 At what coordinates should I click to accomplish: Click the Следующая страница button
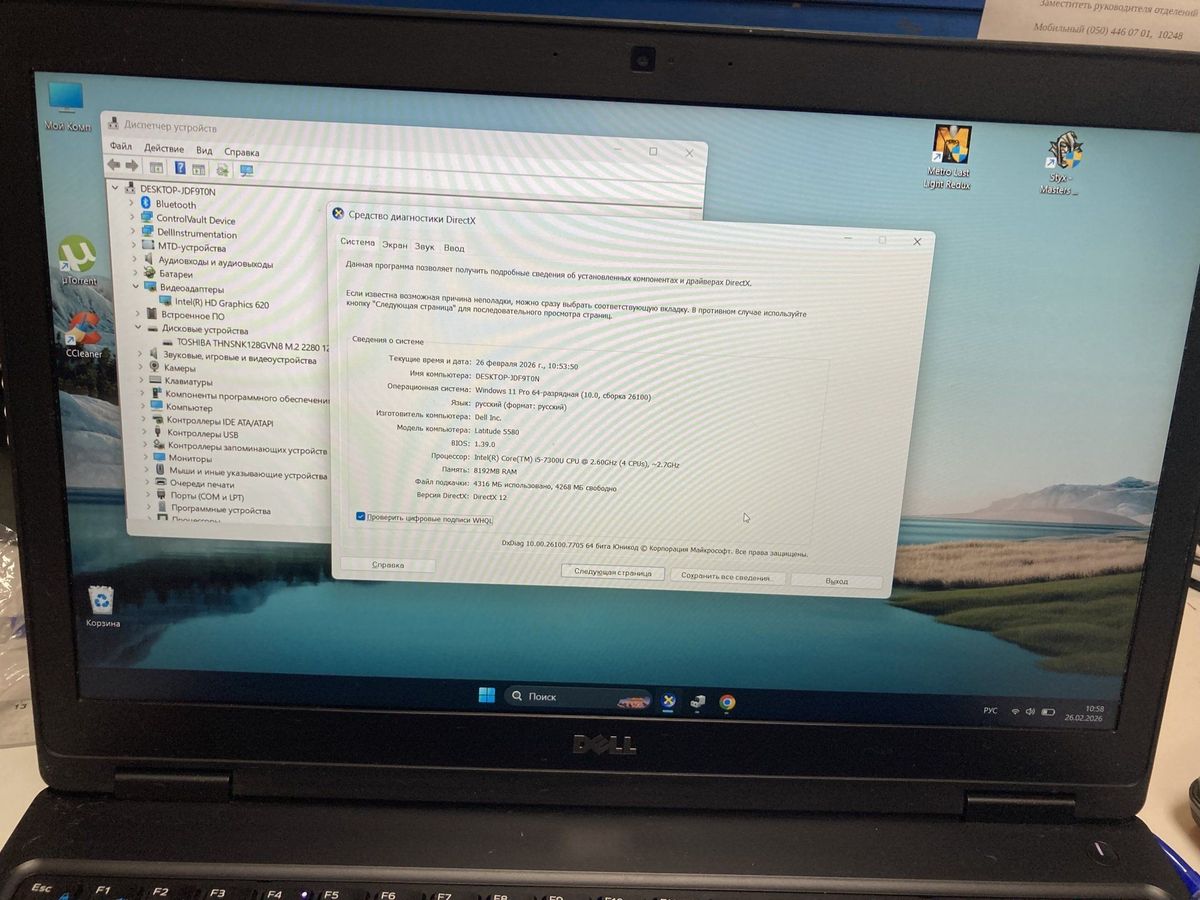point(612,573)
